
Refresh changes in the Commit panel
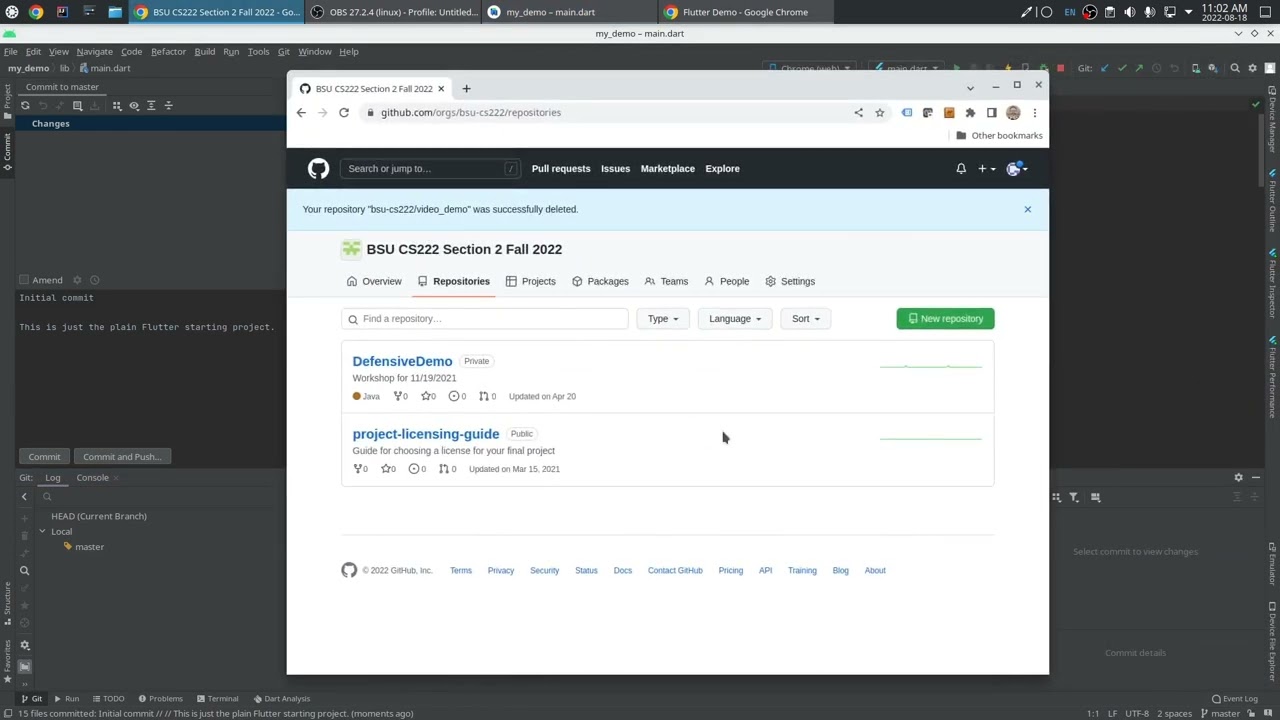click(25, 105)
